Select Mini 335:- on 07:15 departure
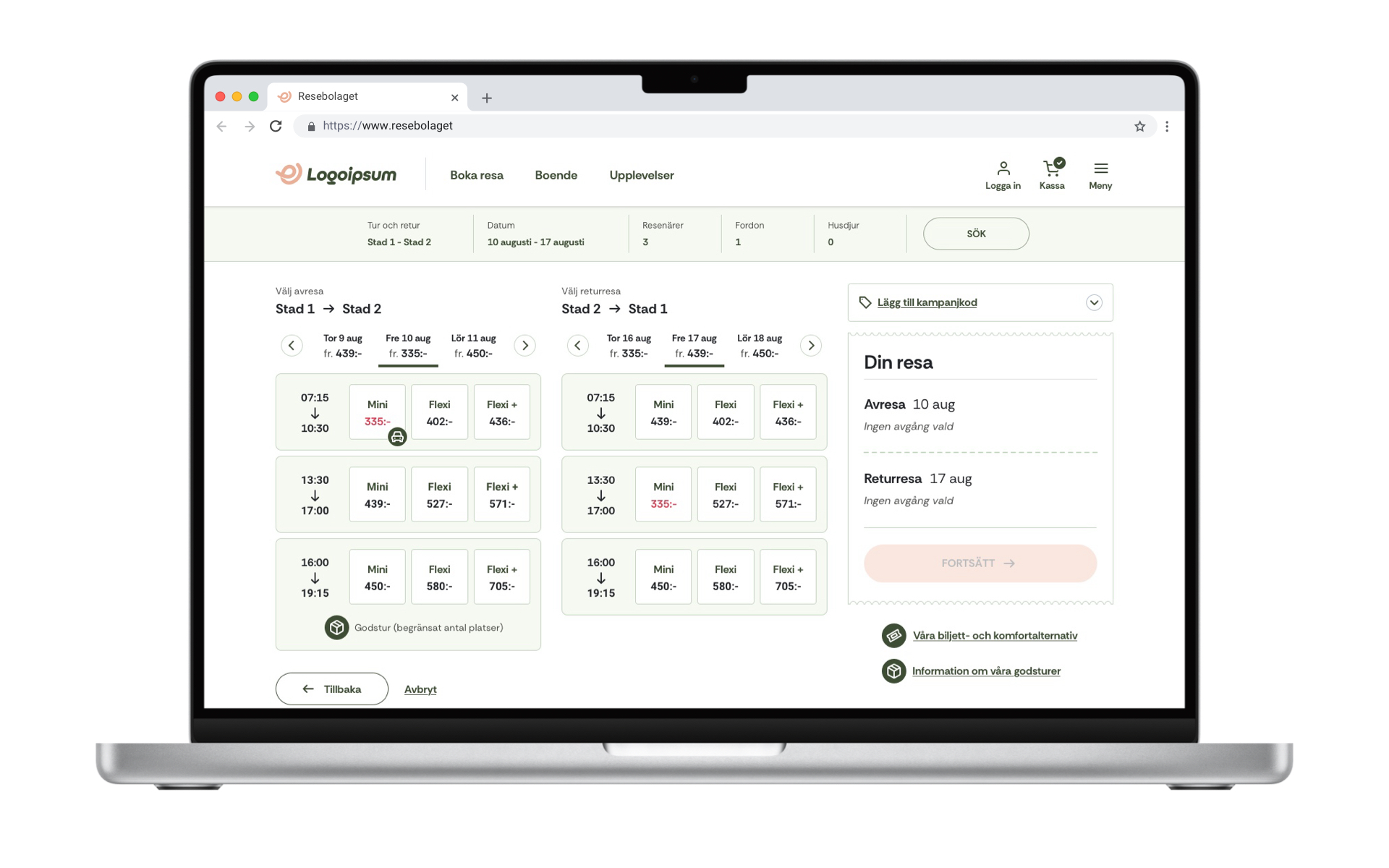The height and width of the screenshot is (868, 1389). 377,412
